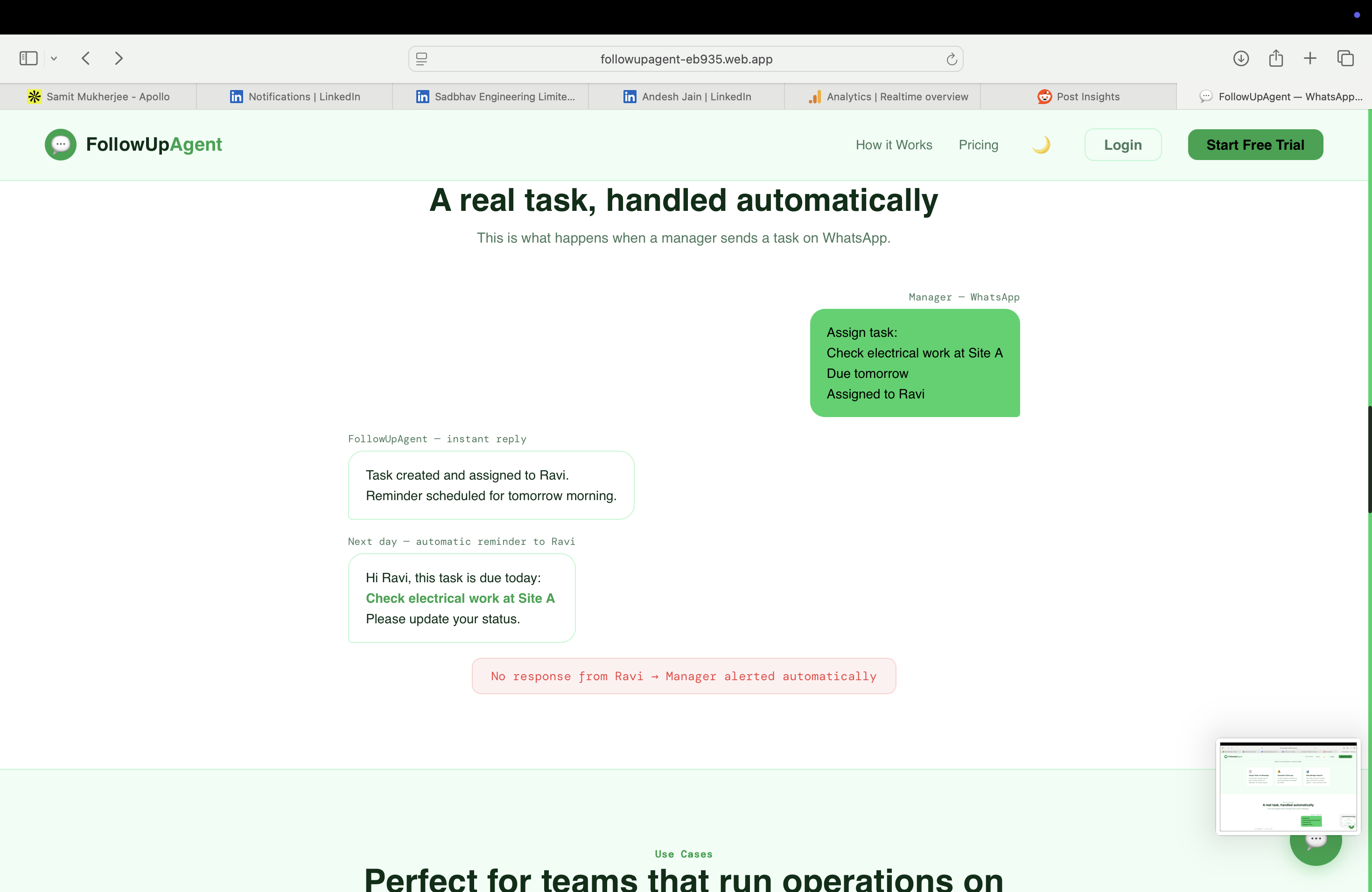Go back with the back arrow
Viewport: 1372px width, 892px height.
[x=86, y=58]
